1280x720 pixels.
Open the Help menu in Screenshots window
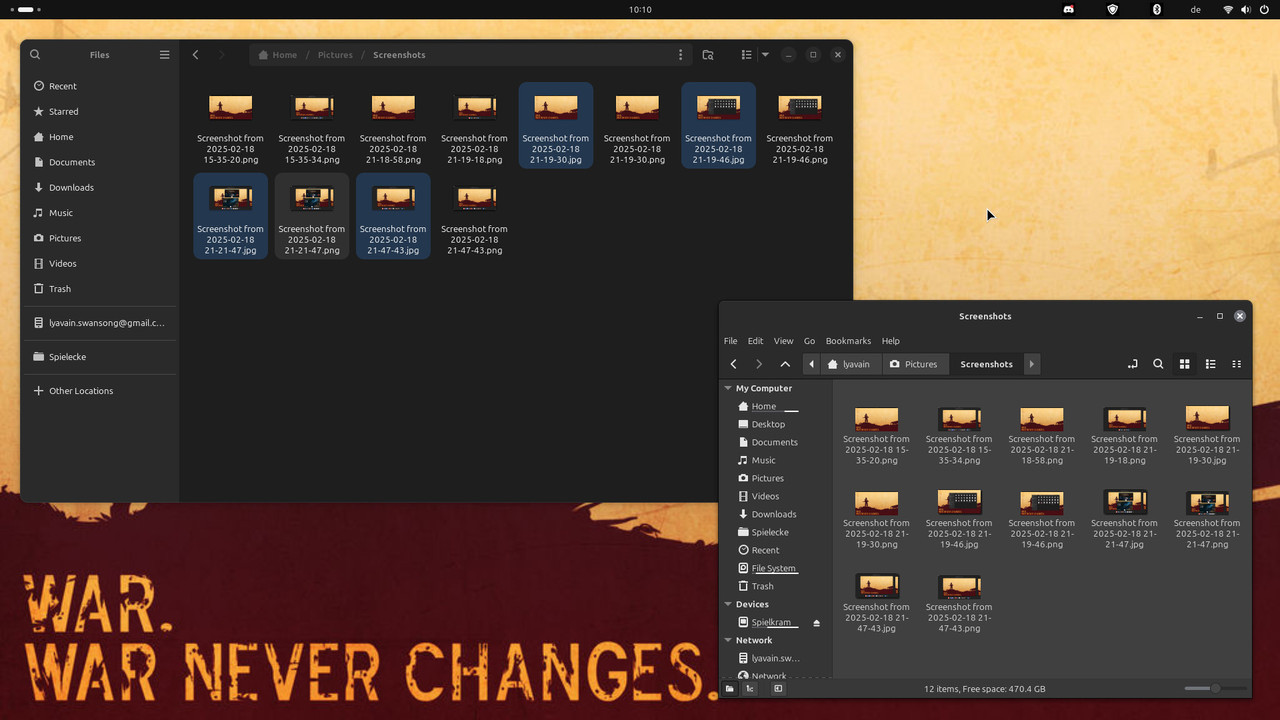(890, 341)
